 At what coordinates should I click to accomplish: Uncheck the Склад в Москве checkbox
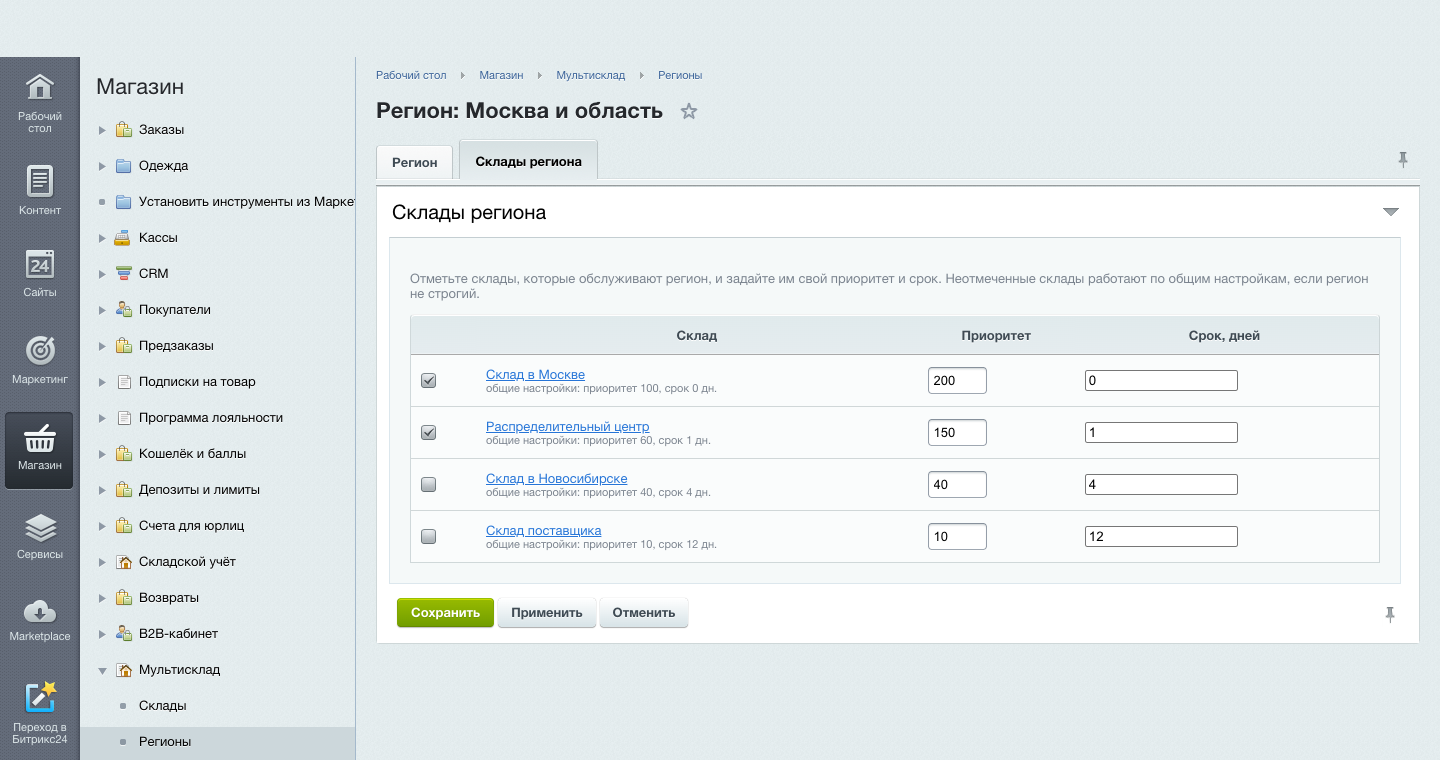click(x=429, y=380)
